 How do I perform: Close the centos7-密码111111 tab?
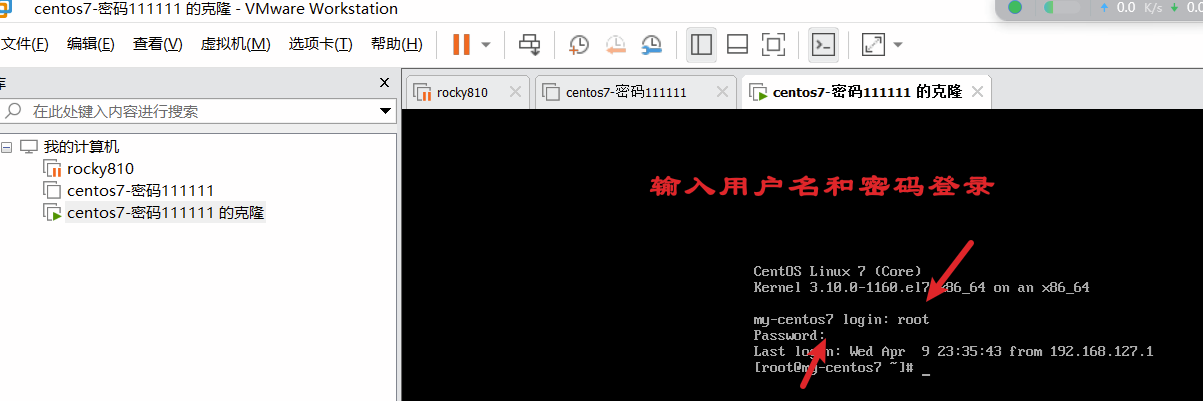(x=722, y=92)
